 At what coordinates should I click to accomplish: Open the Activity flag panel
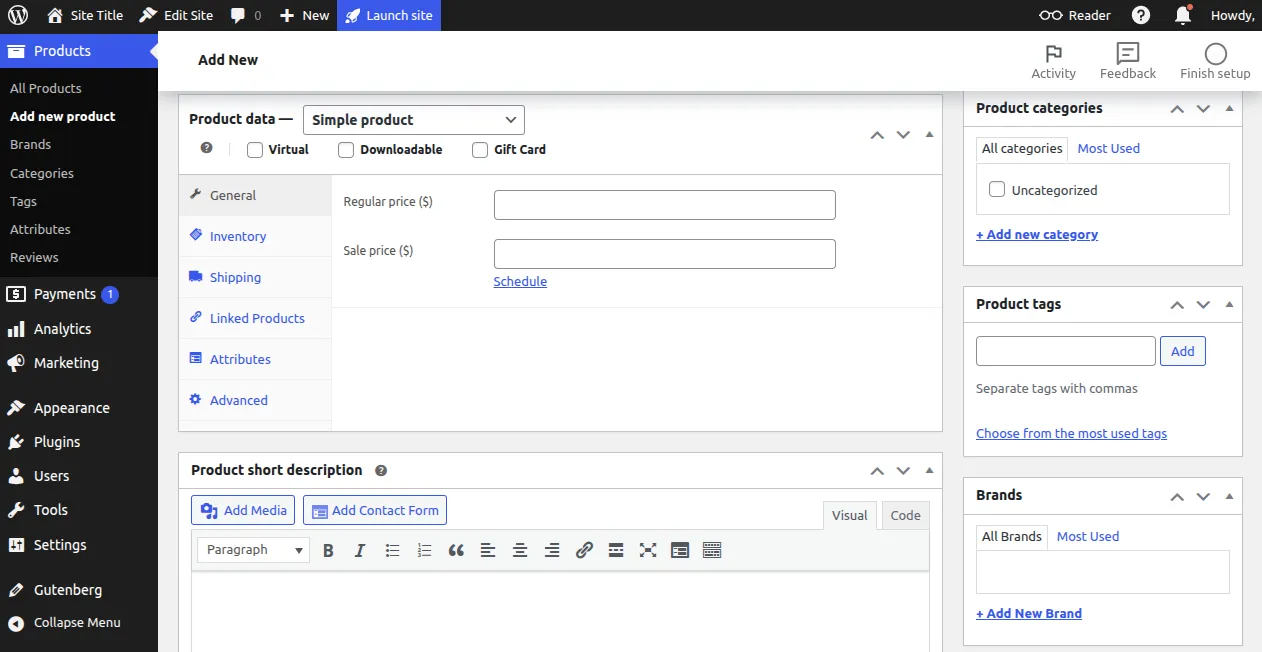[x=1053, y=61]
